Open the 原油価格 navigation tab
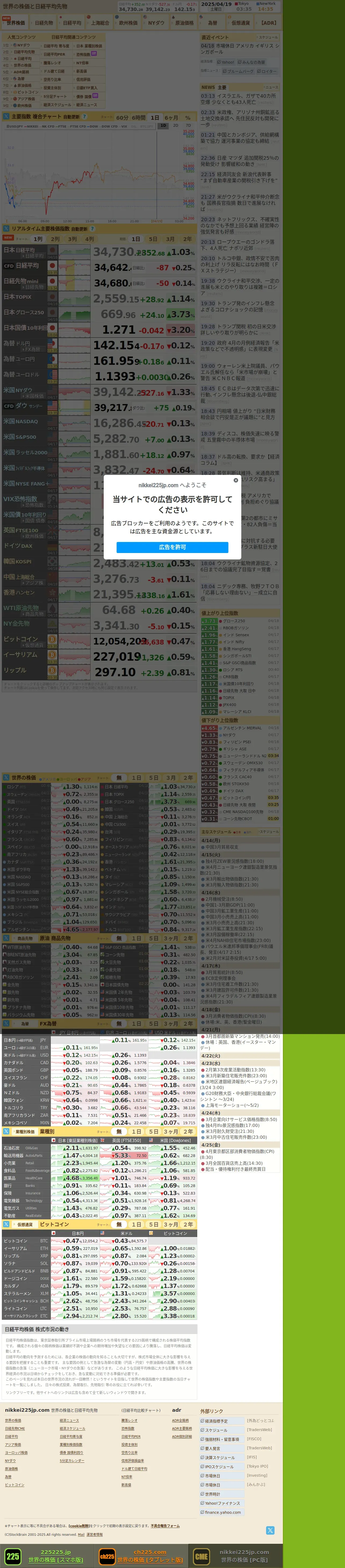 184,23
